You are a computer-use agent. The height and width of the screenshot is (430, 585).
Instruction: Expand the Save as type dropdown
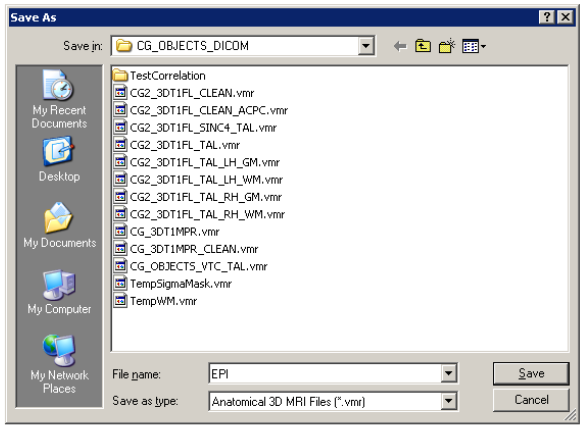(x=448, y=401)
